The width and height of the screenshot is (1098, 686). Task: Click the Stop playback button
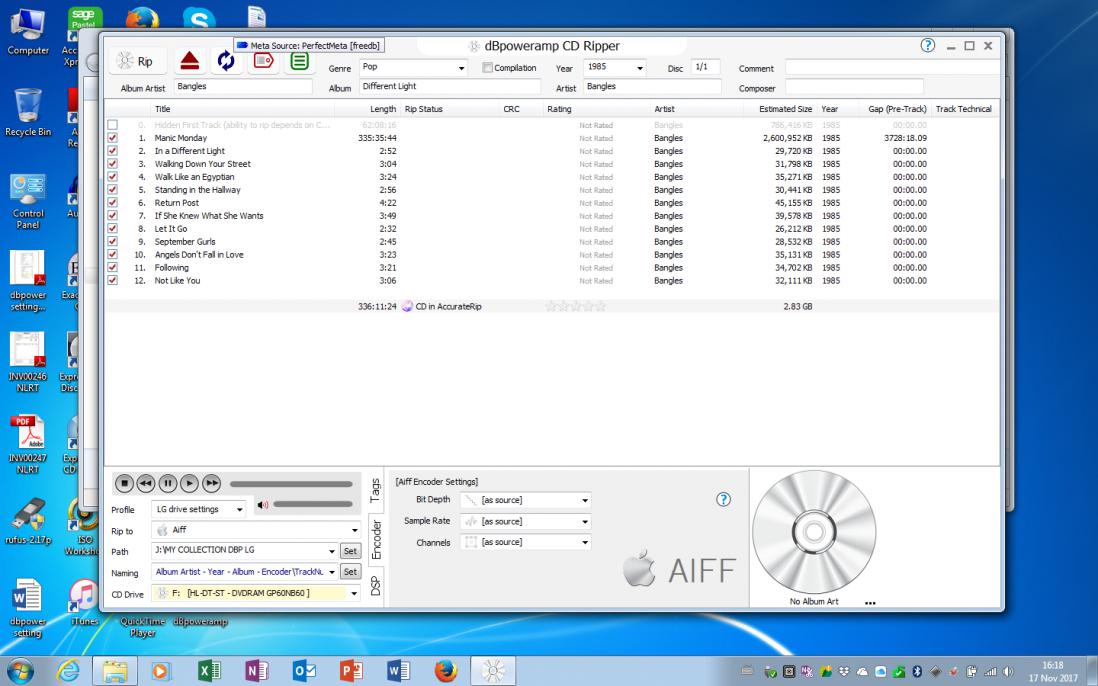click(124, 483)
